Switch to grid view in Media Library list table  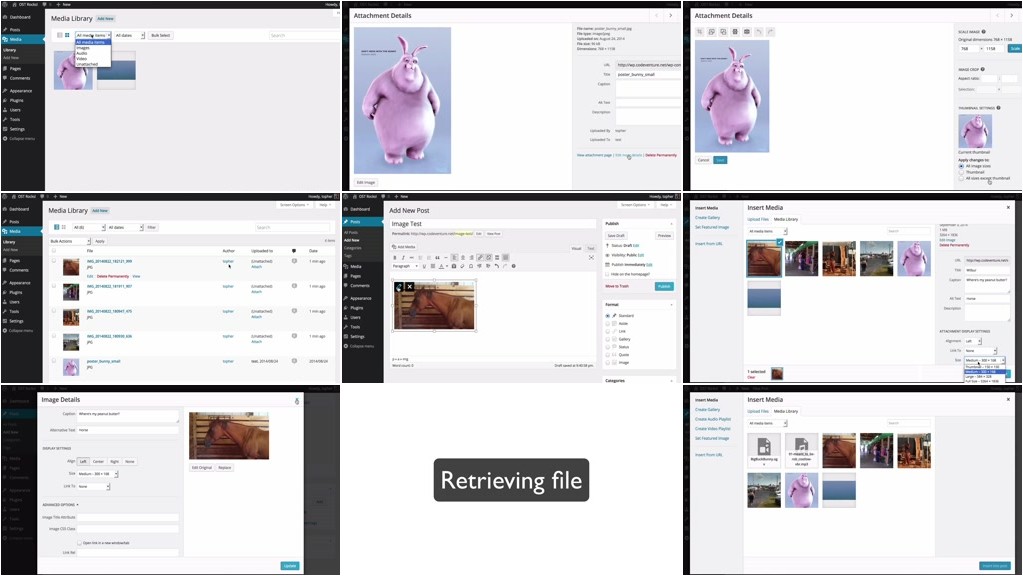coord(63,227)
